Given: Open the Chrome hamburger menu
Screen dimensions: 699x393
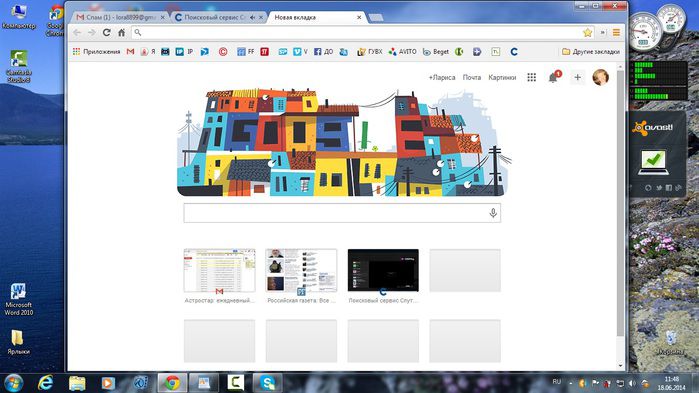Looking at the screenshot, I should coord(616,33).
